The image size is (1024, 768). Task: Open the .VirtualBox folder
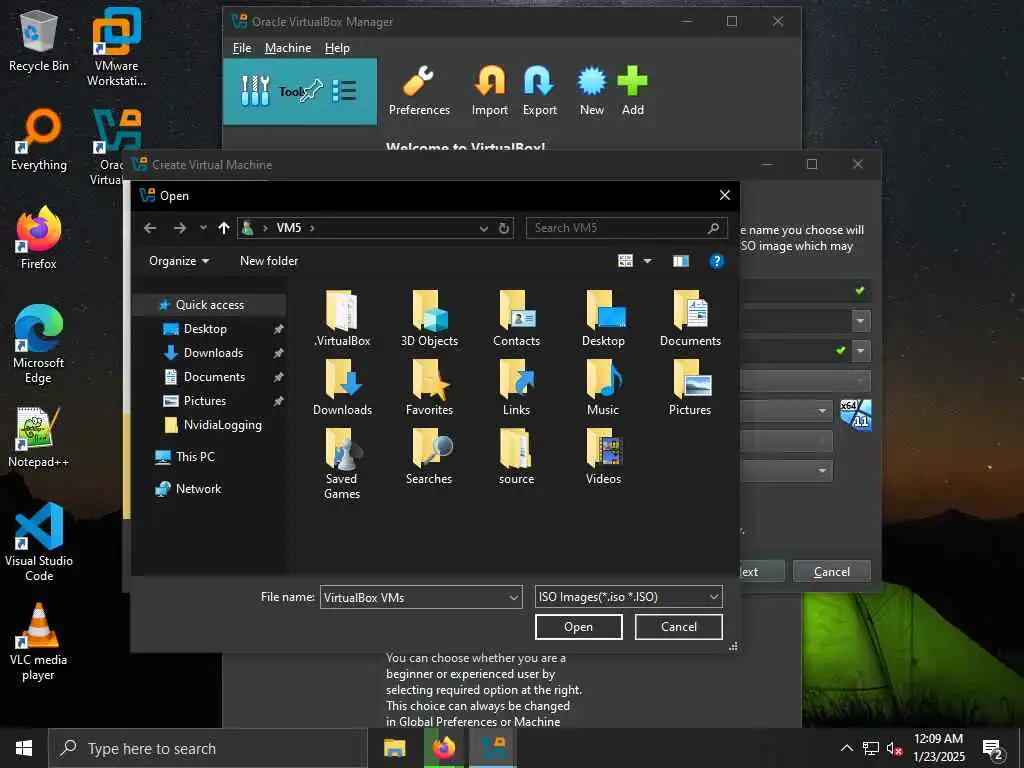pos(342,318)
